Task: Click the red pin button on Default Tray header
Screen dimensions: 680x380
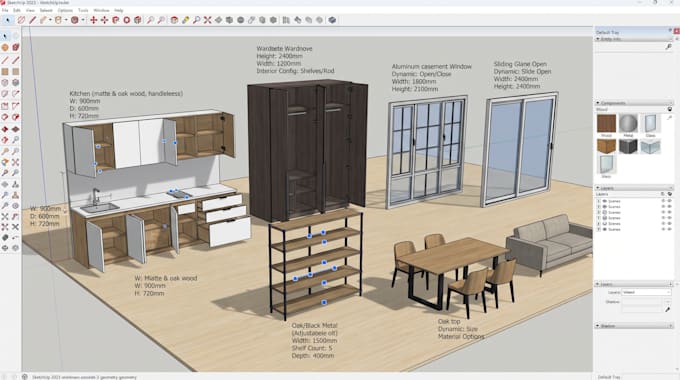Action: tap(677, 31)
